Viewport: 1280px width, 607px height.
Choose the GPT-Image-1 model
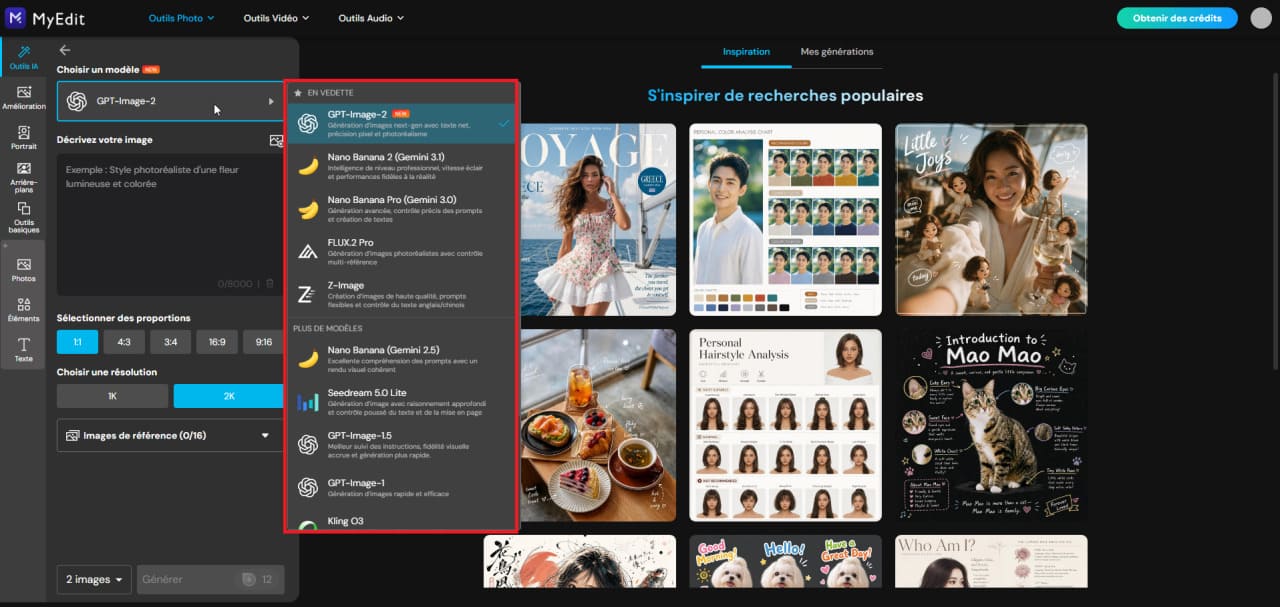403,487
